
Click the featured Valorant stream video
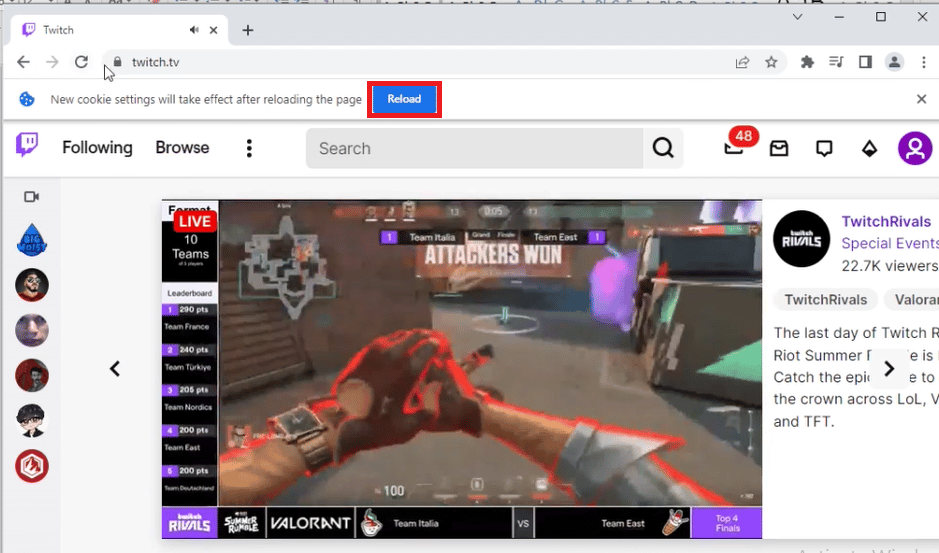point(462,369)
